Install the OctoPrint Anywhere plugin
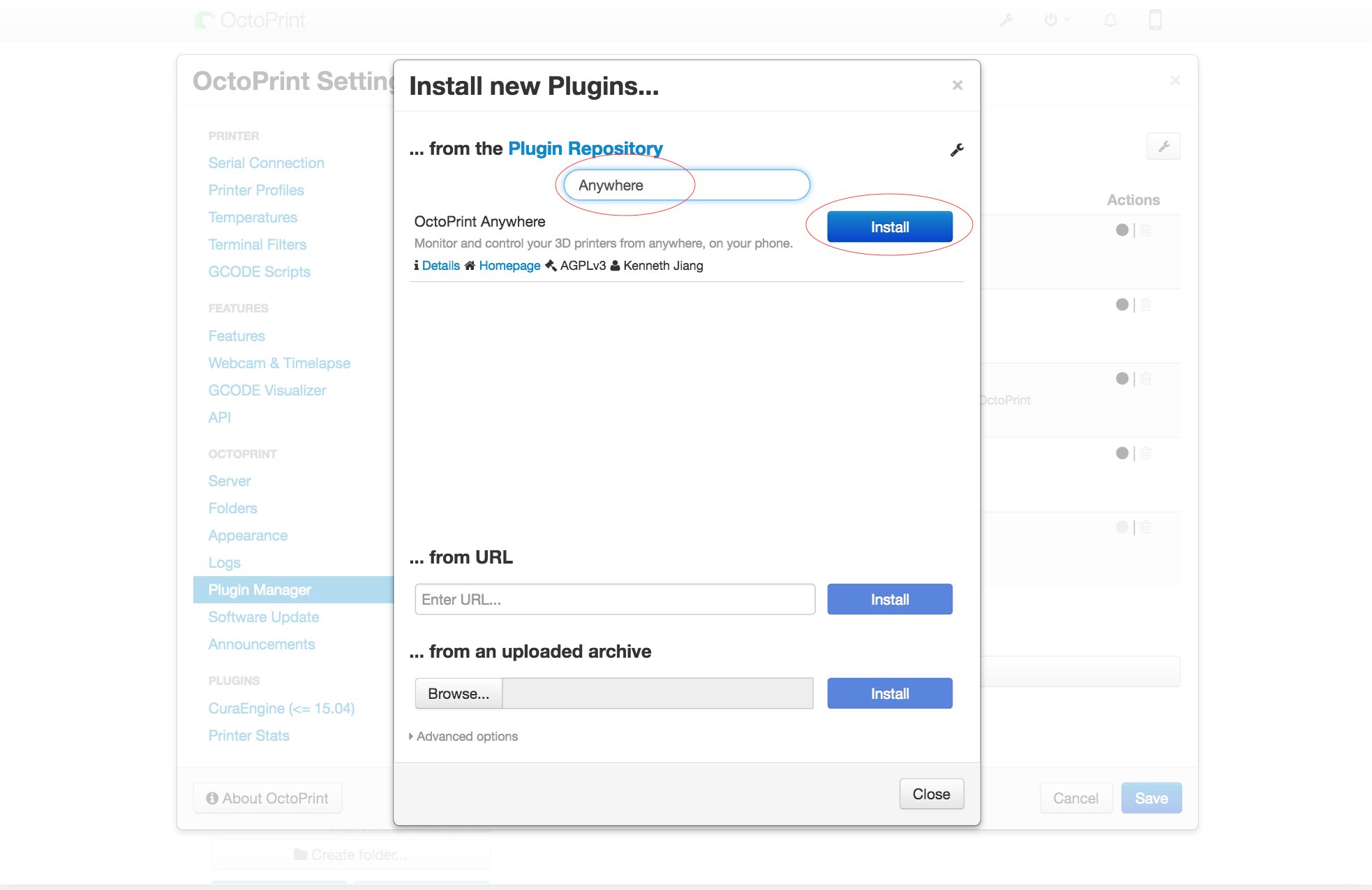This screenshot has width=1372, height=890. click(890, 227)
